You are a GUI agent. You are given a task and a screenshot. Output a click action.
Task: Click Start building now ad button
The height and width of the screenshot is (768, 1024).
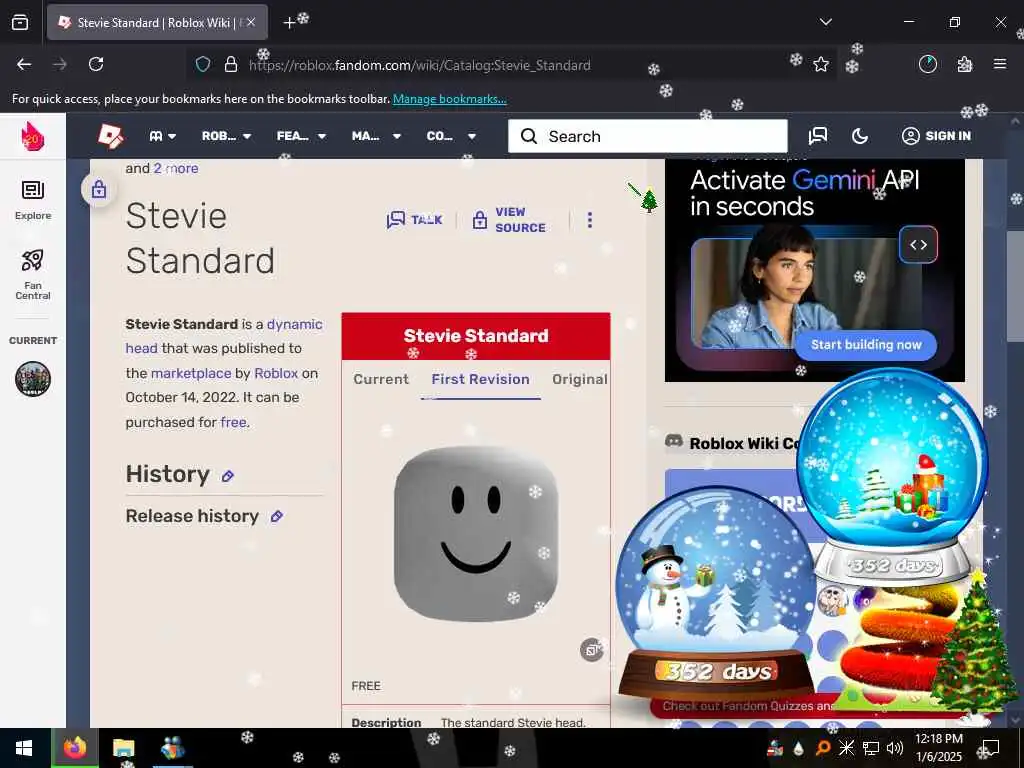pos(866,345)
